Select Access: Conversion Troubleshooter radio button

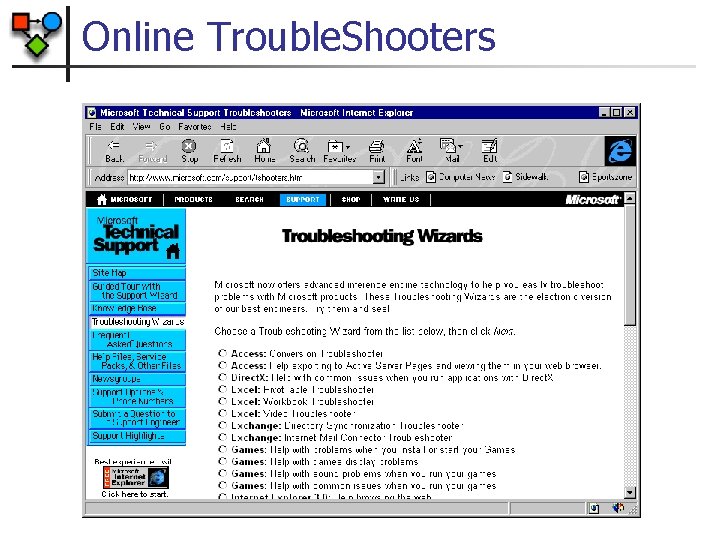click(223, 353)
